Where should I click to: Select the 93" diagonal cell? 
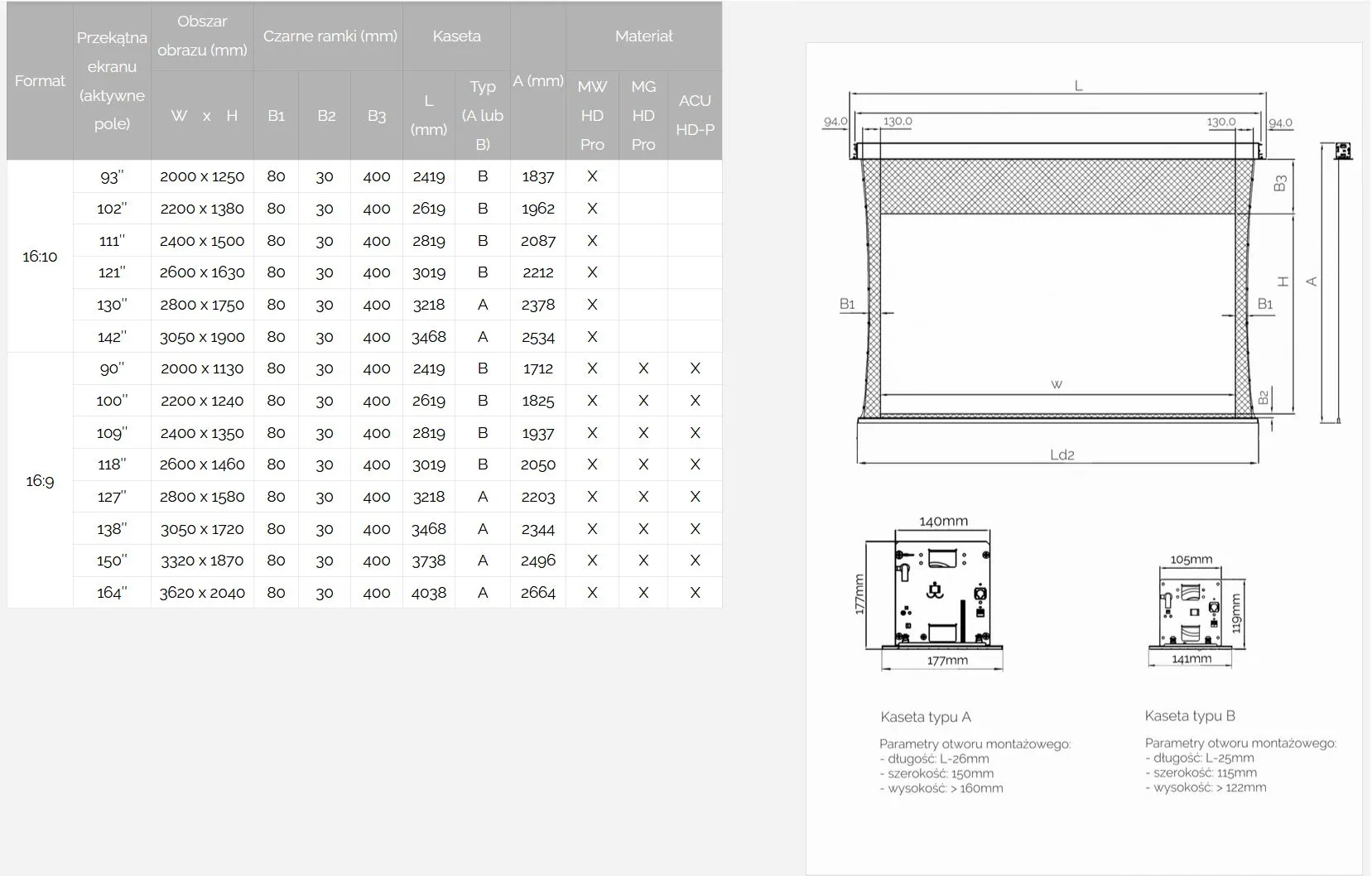112,176
